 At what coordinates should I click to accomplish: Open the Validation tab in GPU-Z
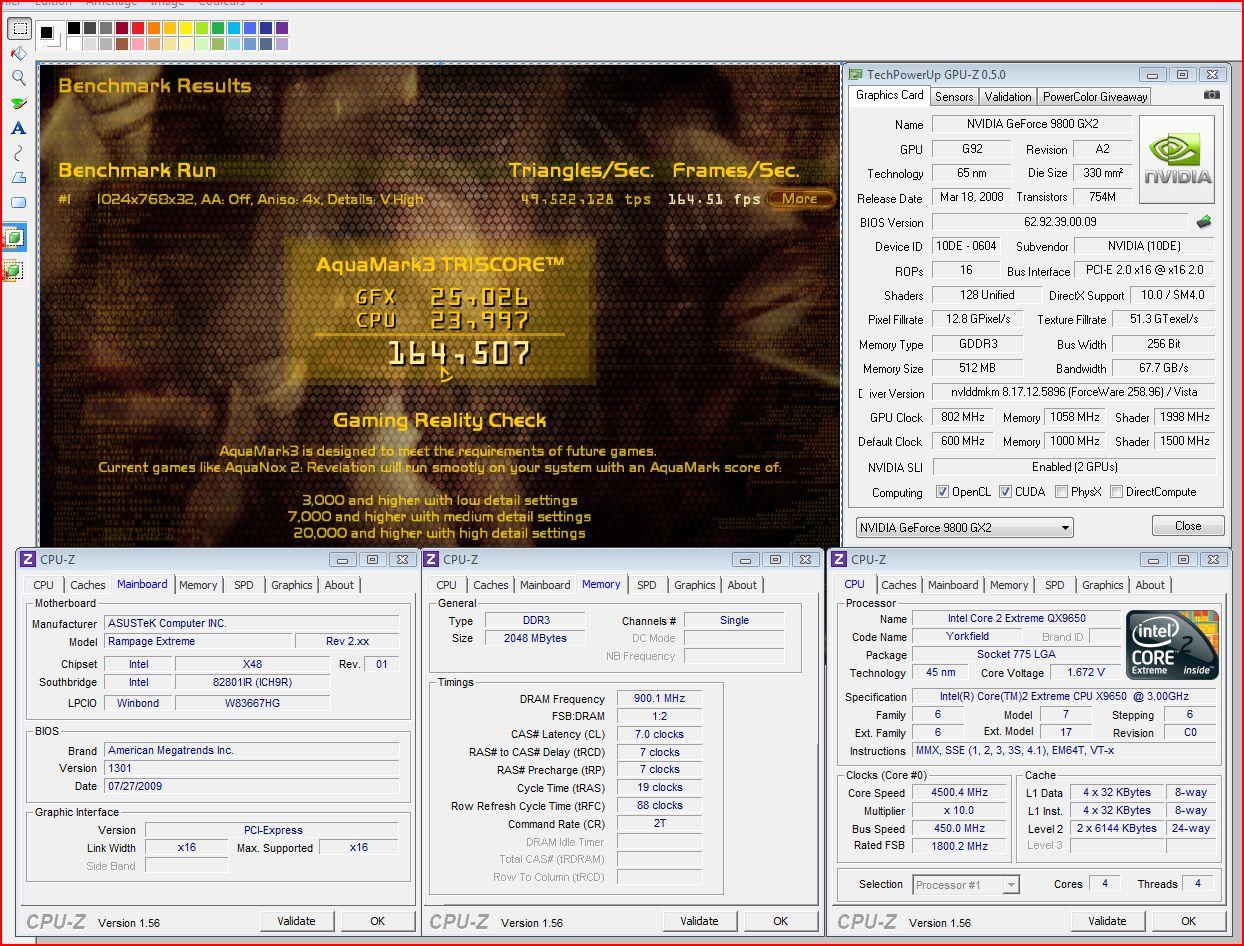1007,97
